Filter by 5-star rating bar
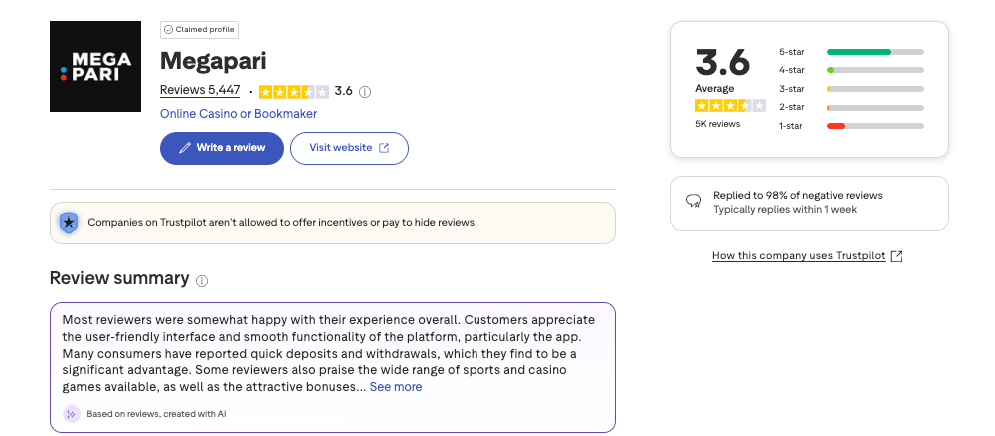Viewport: 995px width, 436px height. (874, 51)
